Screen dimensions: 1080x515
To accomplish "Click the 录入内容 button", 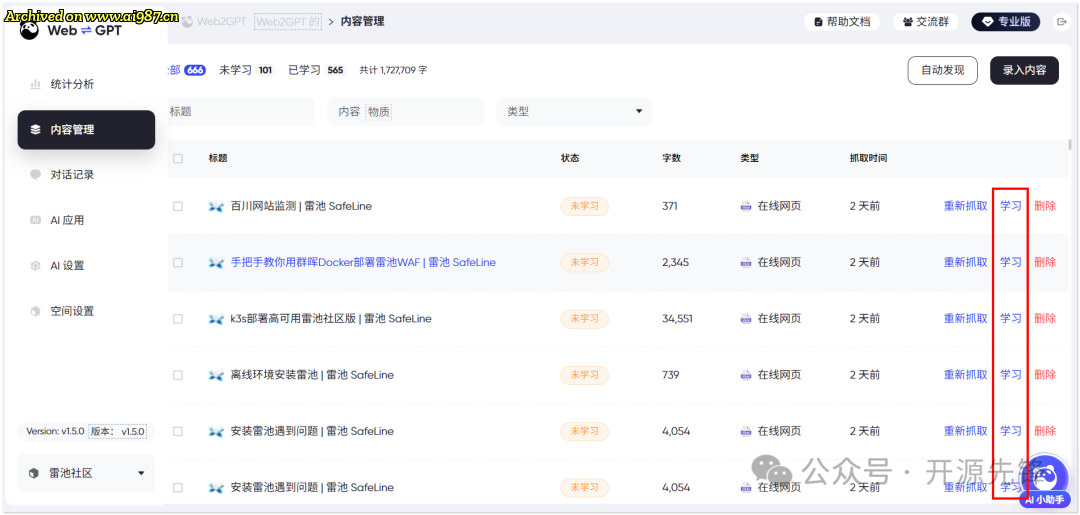I will point(1024,70).
